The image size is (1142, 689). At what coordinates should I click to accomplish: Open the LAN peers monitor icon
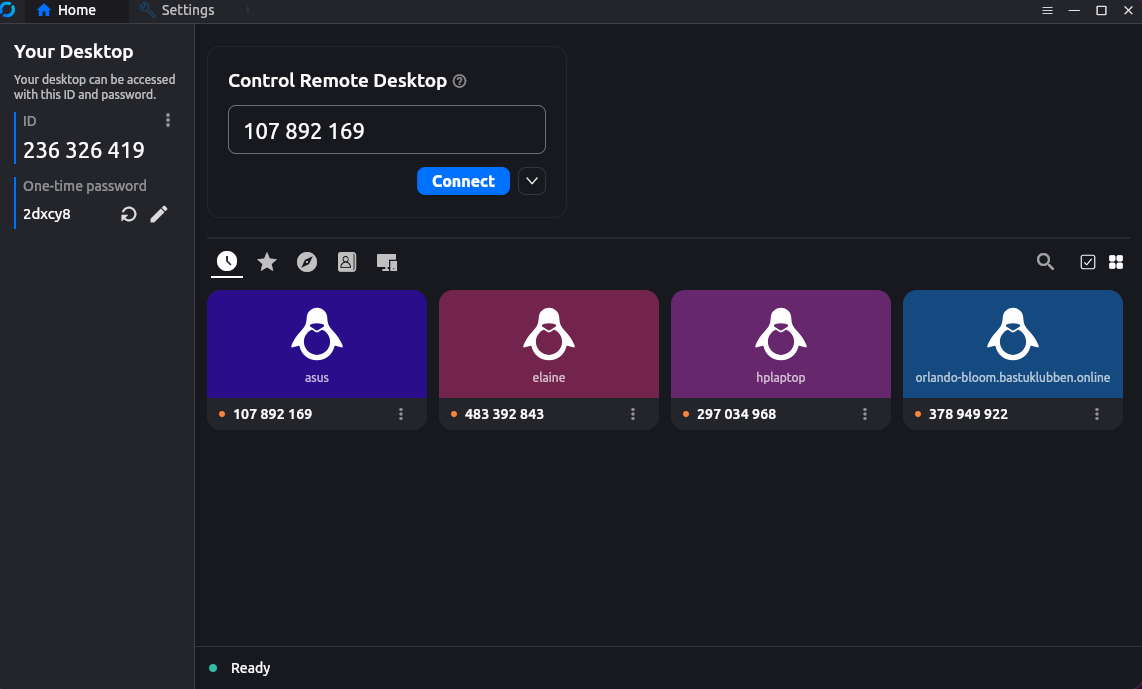tap(386, 262)
